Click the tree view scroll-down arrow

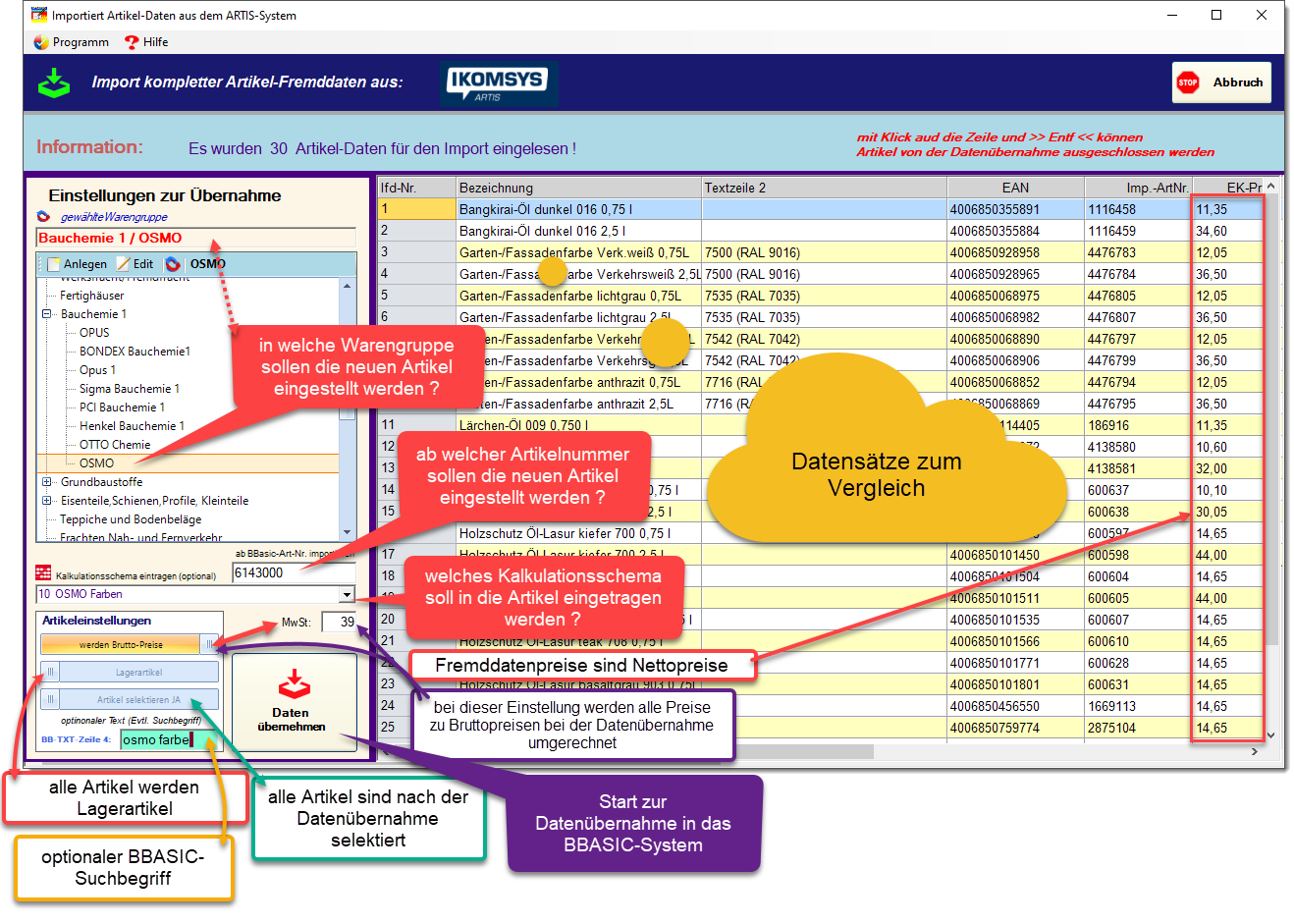coord(348,533)
